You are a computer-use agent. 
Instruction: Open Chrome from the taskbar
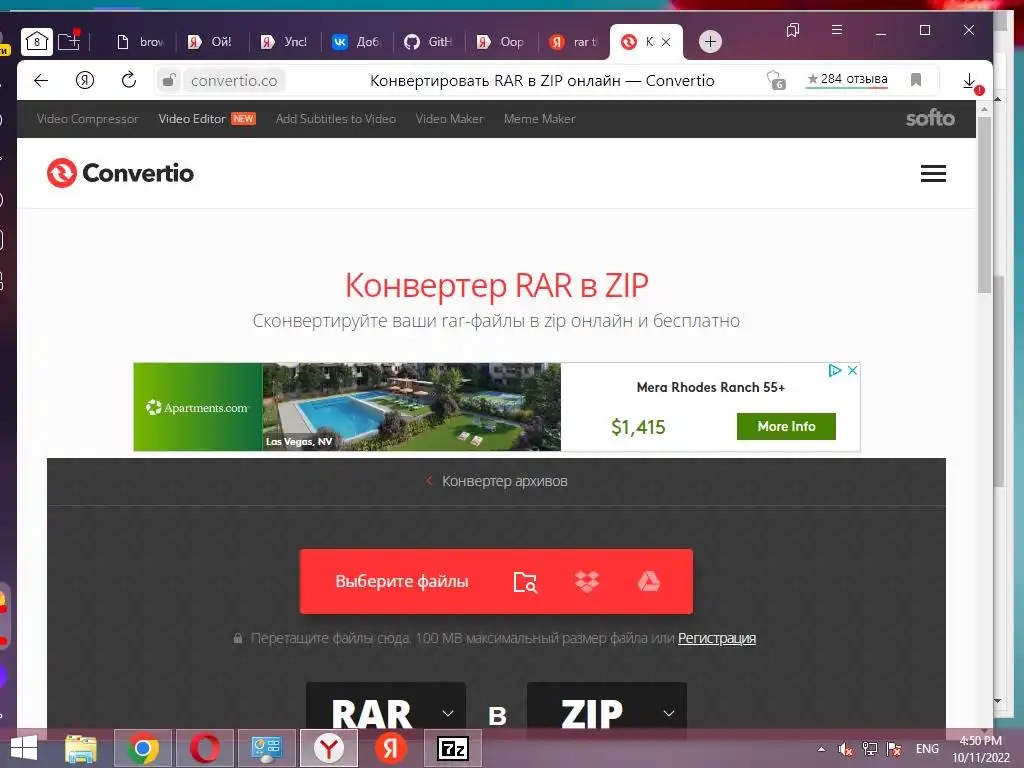coord(143,748)
